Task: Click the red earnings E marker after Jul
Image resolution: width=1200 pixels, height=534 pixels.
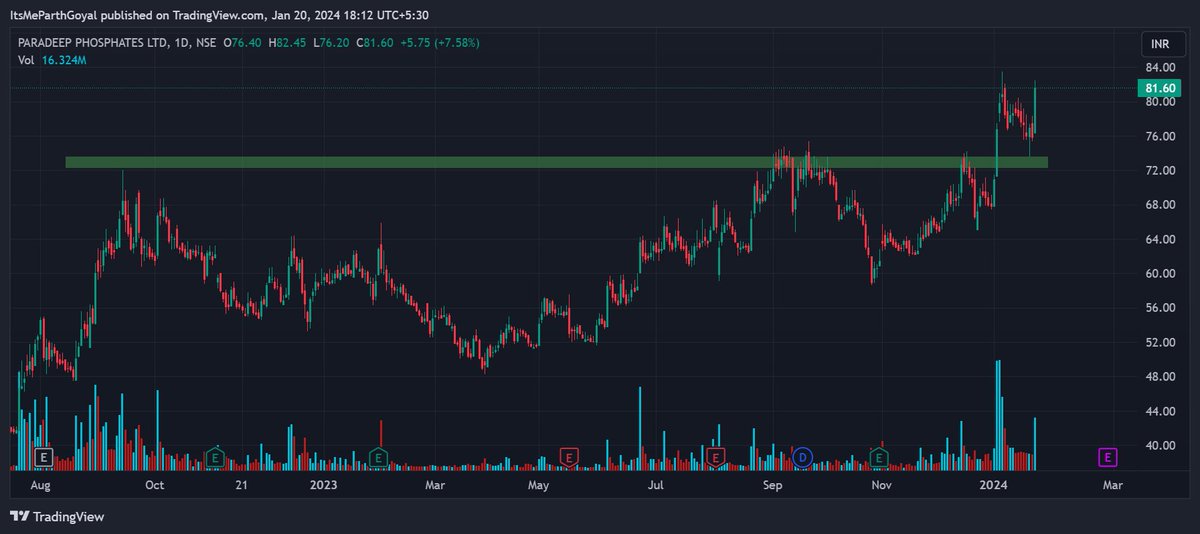Action: point(715,457)
